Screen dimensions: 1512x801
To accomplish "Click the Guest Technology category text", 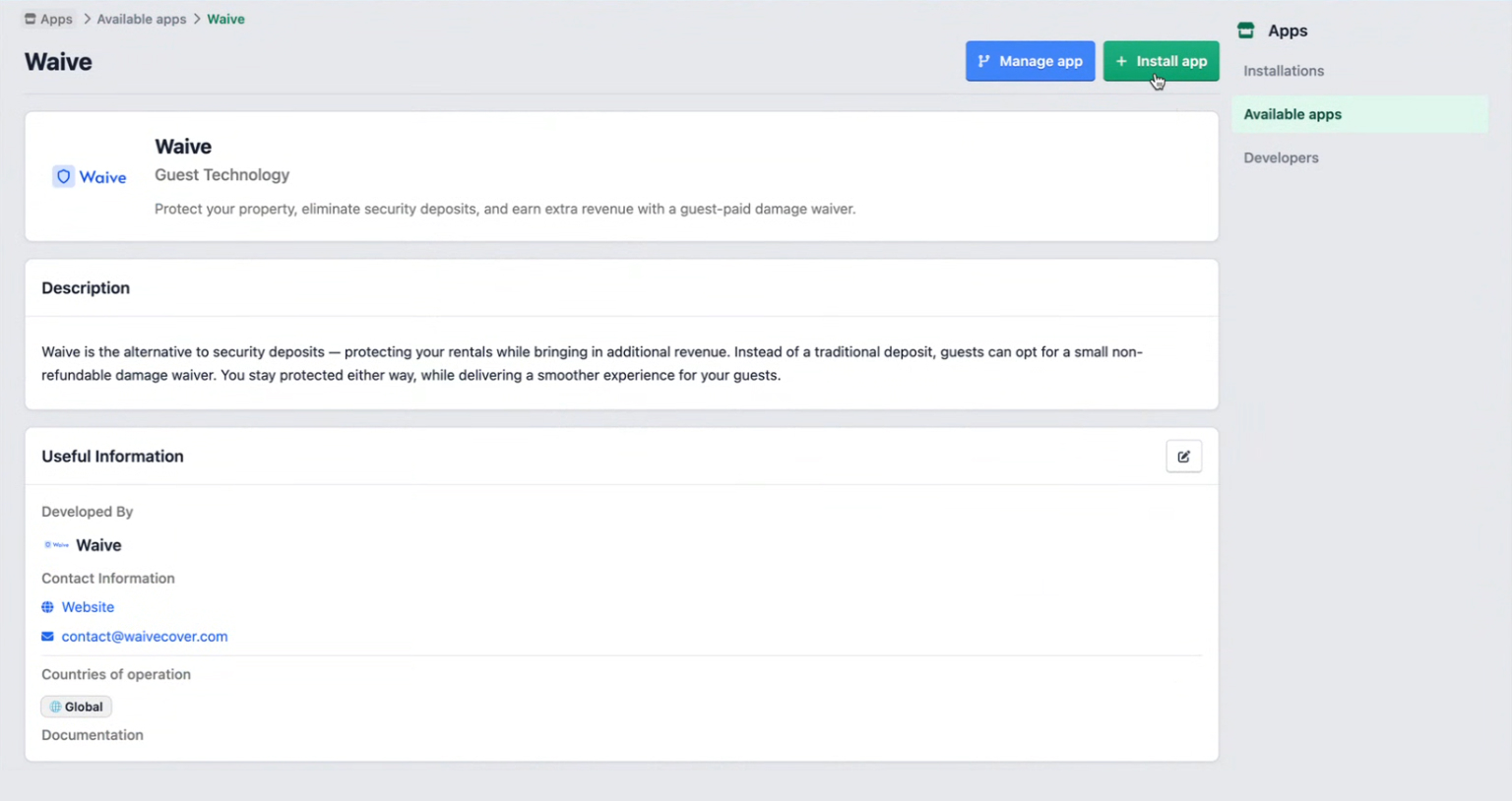I will pyautogui.click(x=221, y=175).
